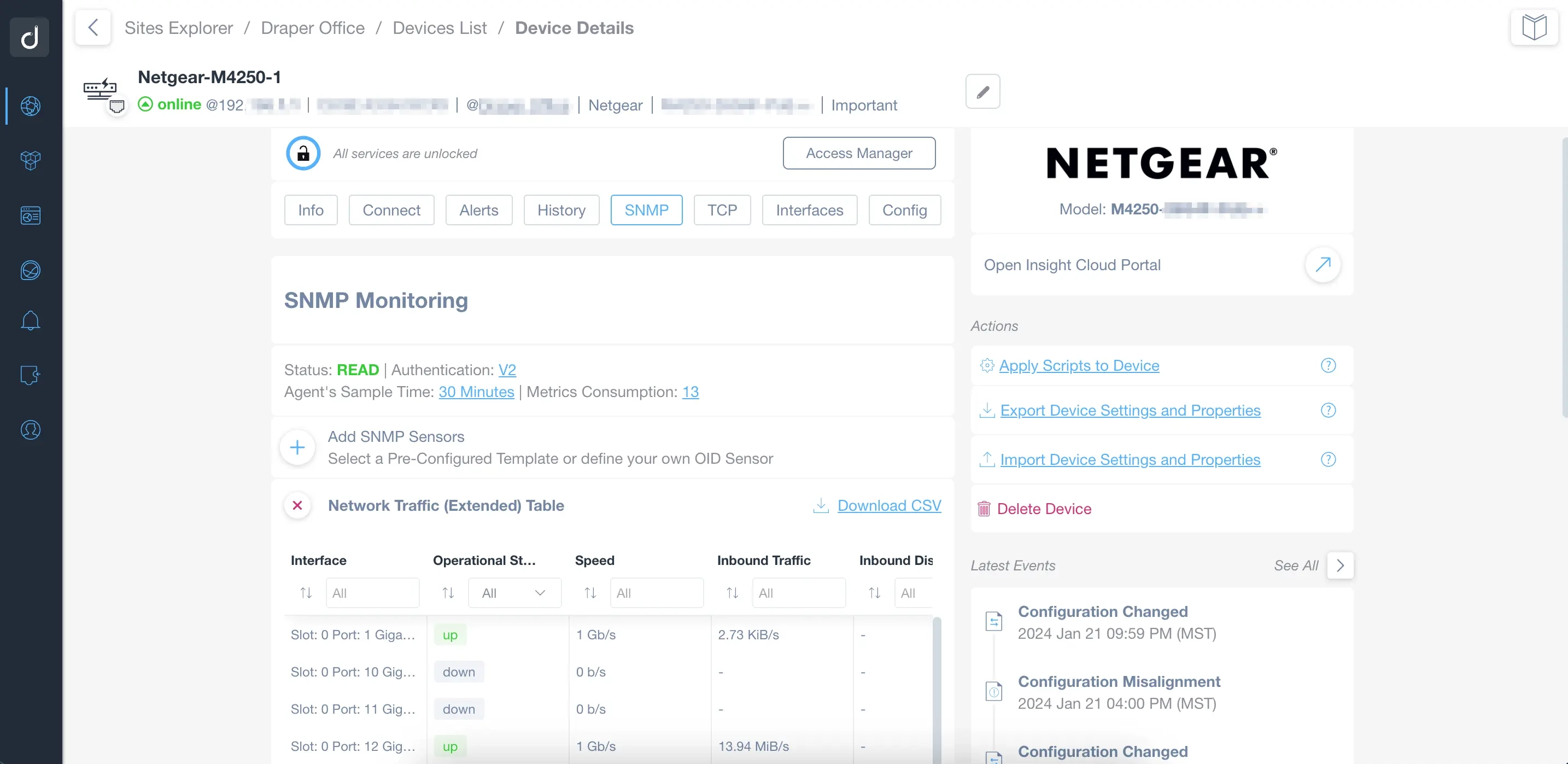
Task: Click the 13.94 MiB/s traffic cell
Action: point(753,746)
